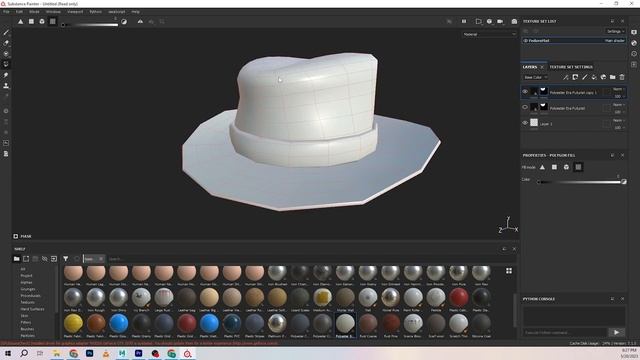Open Windows Start menu on taskbar

click(x=8, y=353)
